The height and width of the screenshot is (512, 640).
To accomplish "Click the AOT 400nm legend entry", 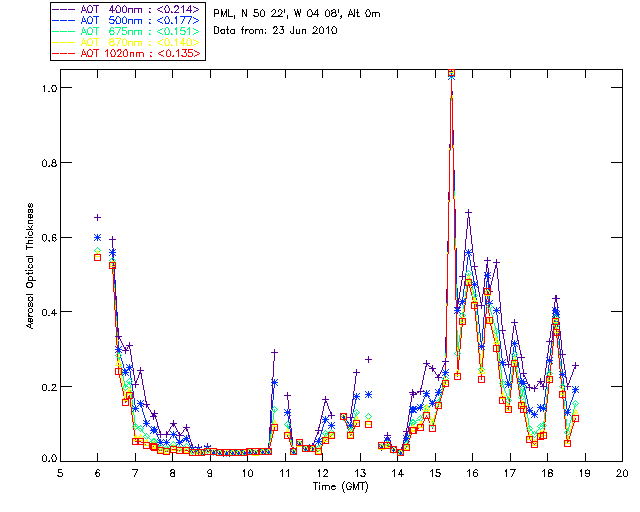I will pos(127,9).
